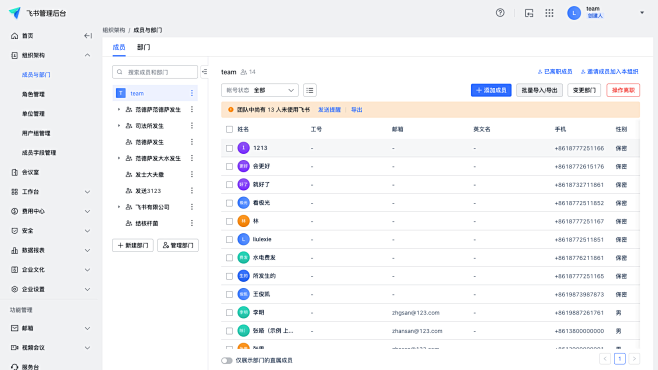This screenshot has height=370, width=658.
Task: Collapse the sidebar with the arrow icon
Action: tap(87, 36)
